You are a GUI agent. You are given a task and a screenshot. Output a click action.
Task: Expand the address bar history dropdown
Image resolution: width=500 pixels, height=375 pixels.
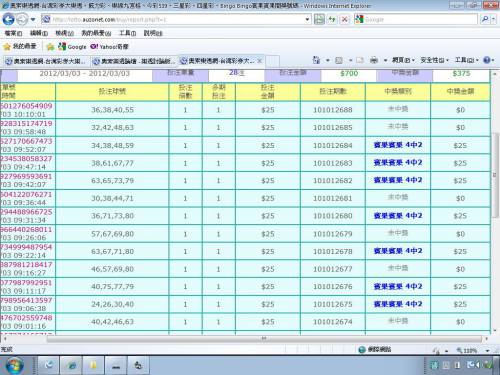307,20
